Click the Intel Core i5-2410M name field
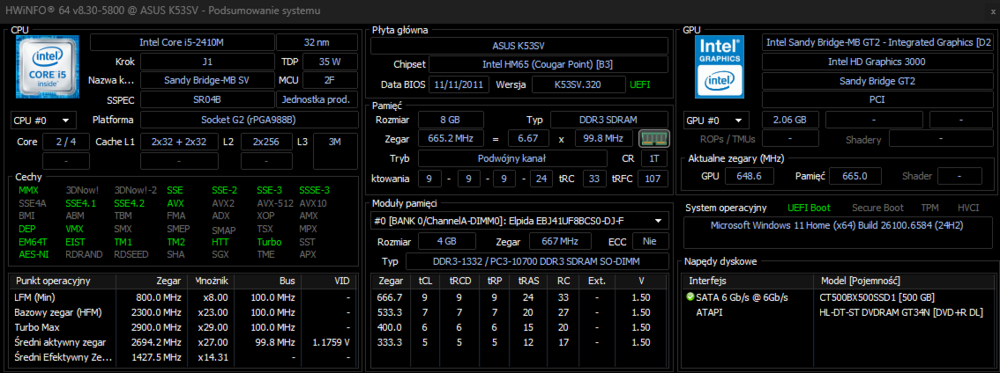The height and width of the screenshot is (373, 1000). pos(182,43)
